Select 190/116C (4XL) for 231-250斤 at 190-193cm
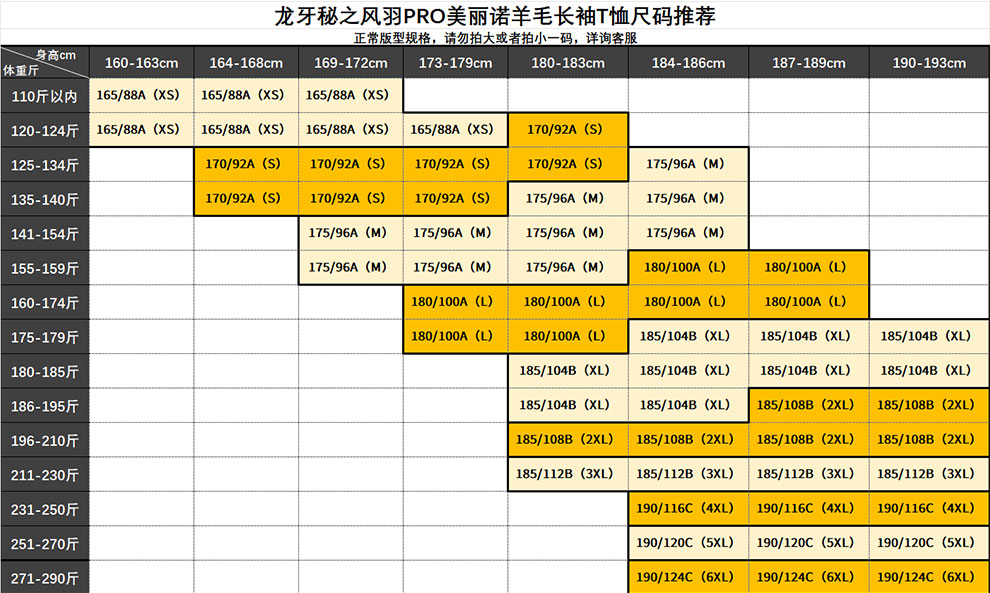This screenshot has height=593, width=990. click(929, 508)
